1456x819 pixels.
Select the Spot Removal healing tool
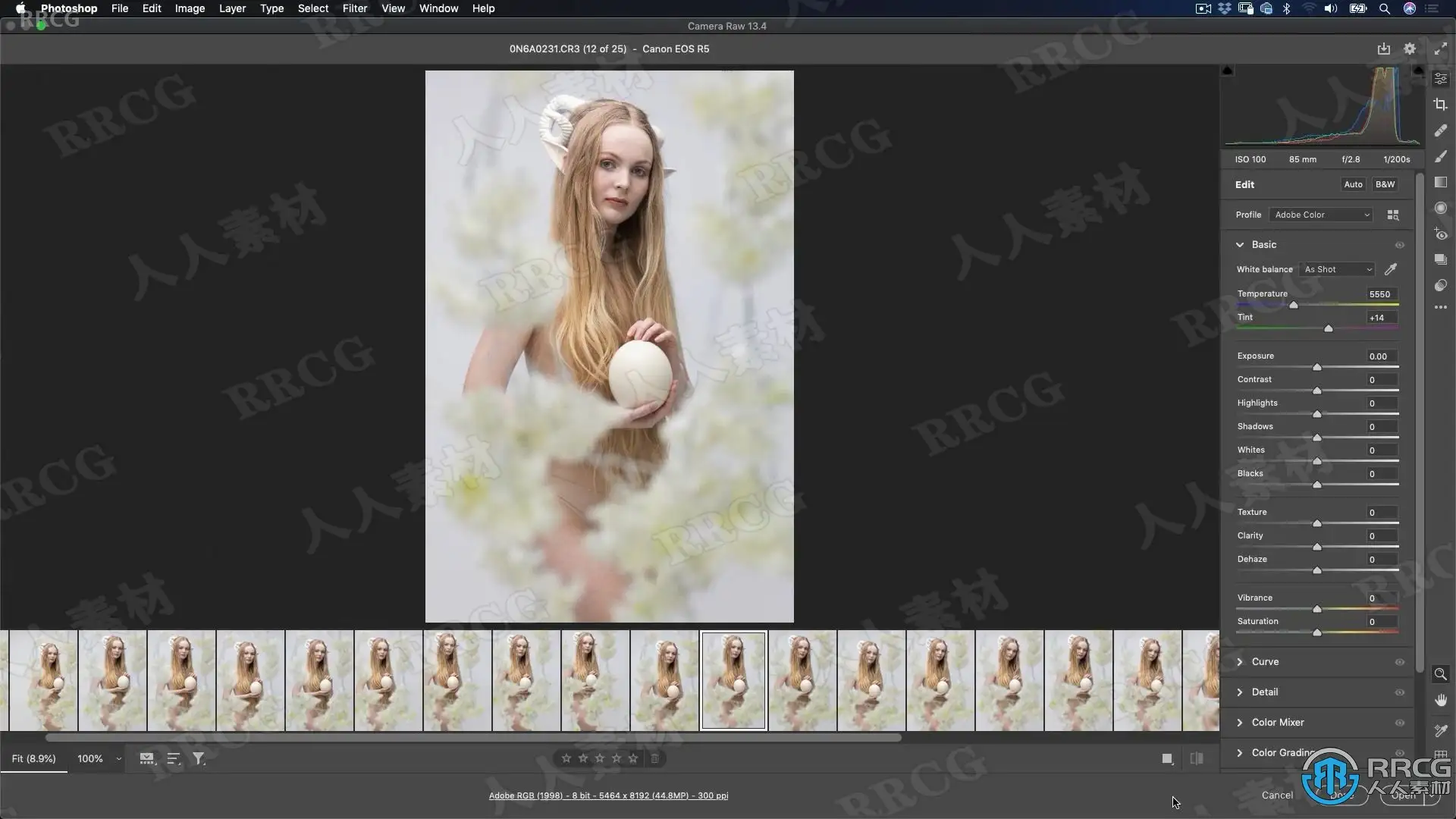click(x=1441, y=130)
